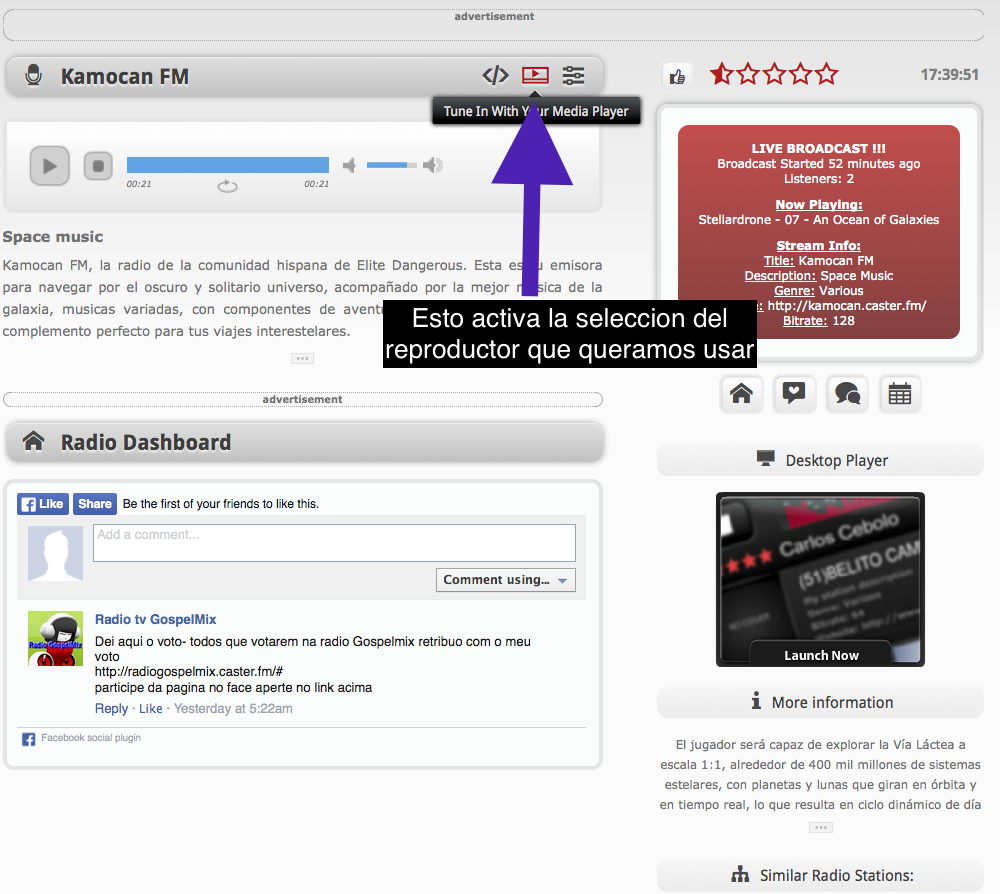Screen dimensions: 1000x894
Task: Click the Stream Info label
Action: coord(818,245)
